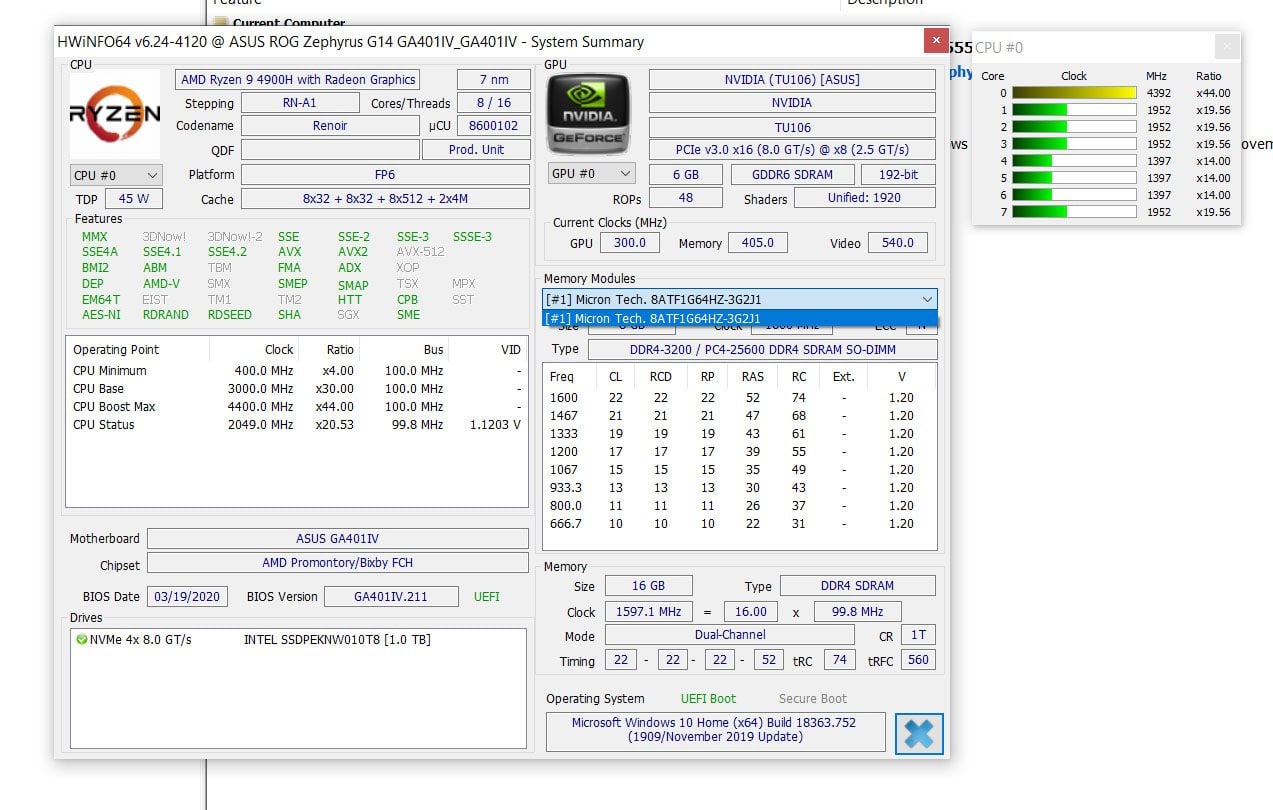1273x810 pixels.
Task: Close the HWiNFO64 System Summary window
Action: 935,41
